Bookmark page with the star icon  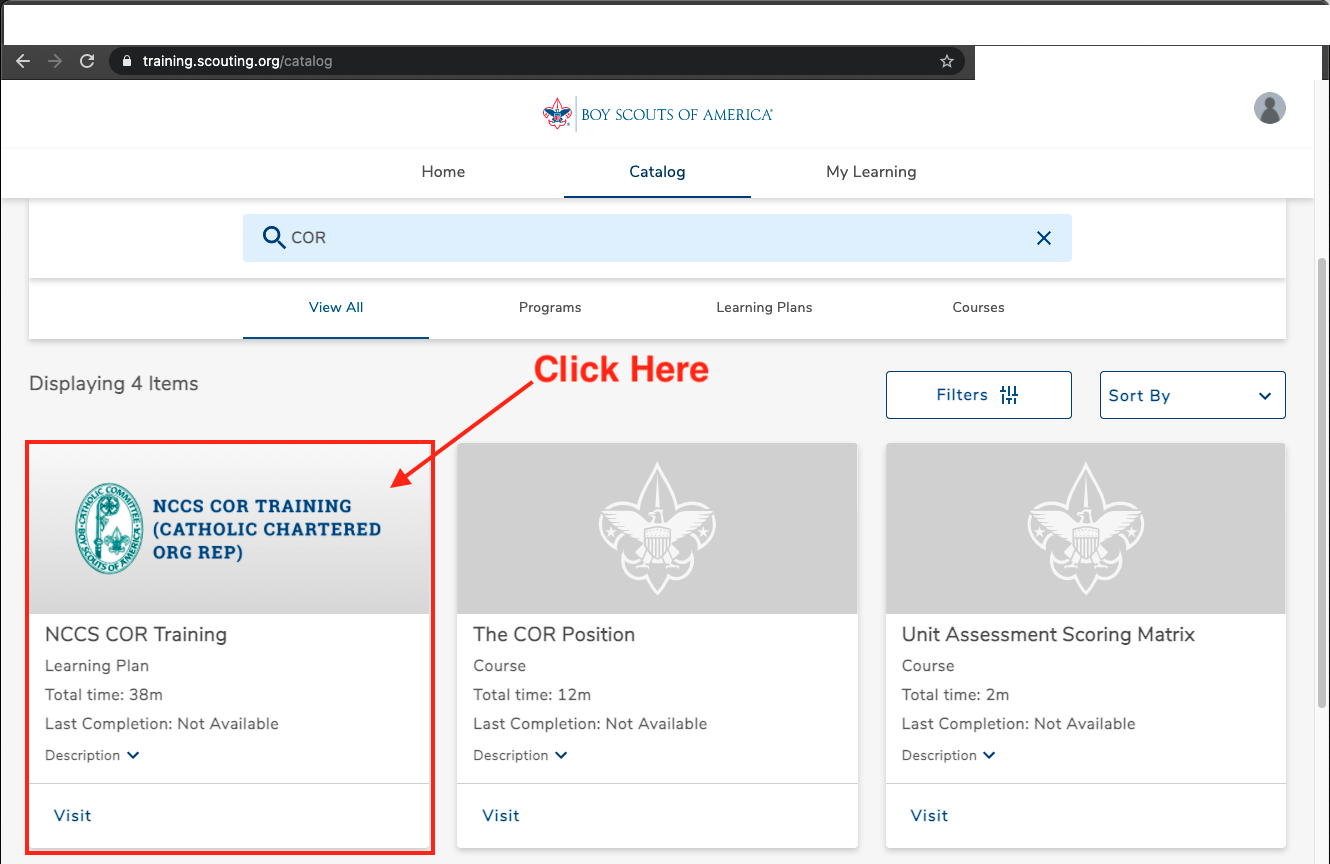click(x=947, y=61)
